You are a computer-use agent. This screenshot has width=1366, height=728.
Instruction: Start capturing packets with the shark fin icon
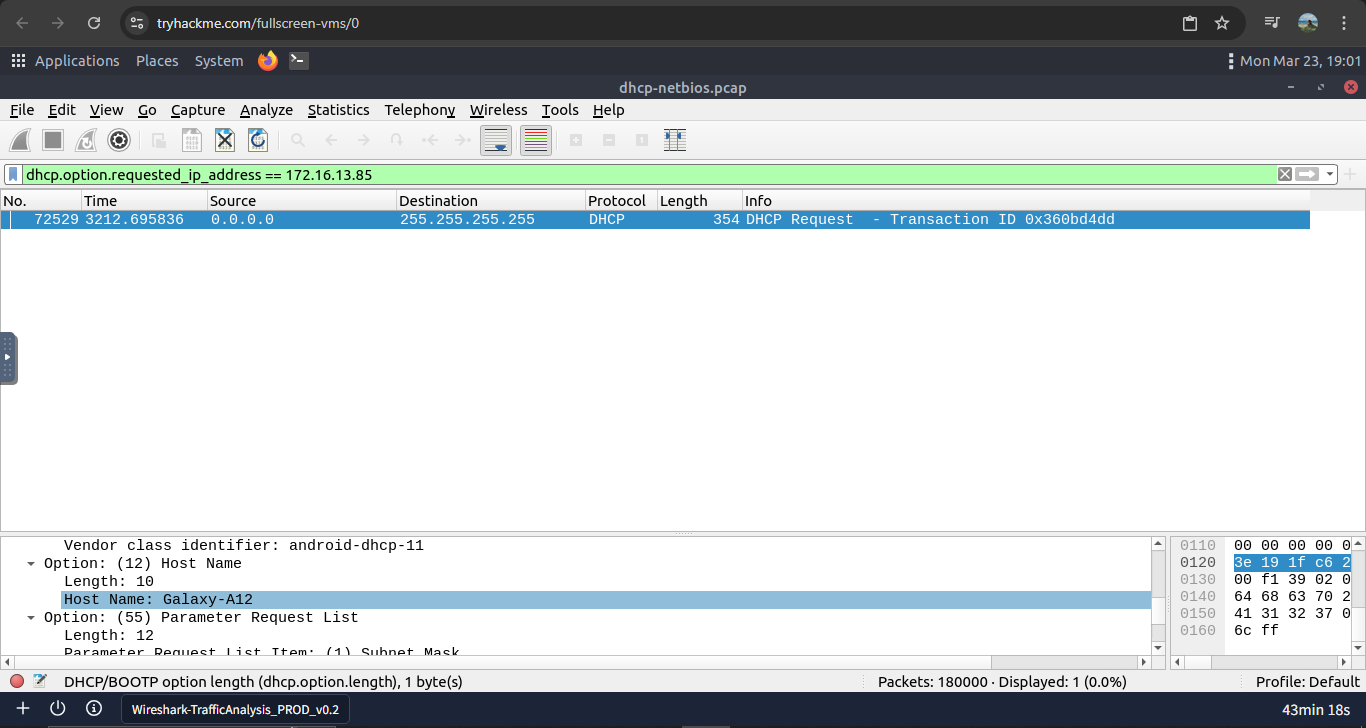(x=21, y=141)
